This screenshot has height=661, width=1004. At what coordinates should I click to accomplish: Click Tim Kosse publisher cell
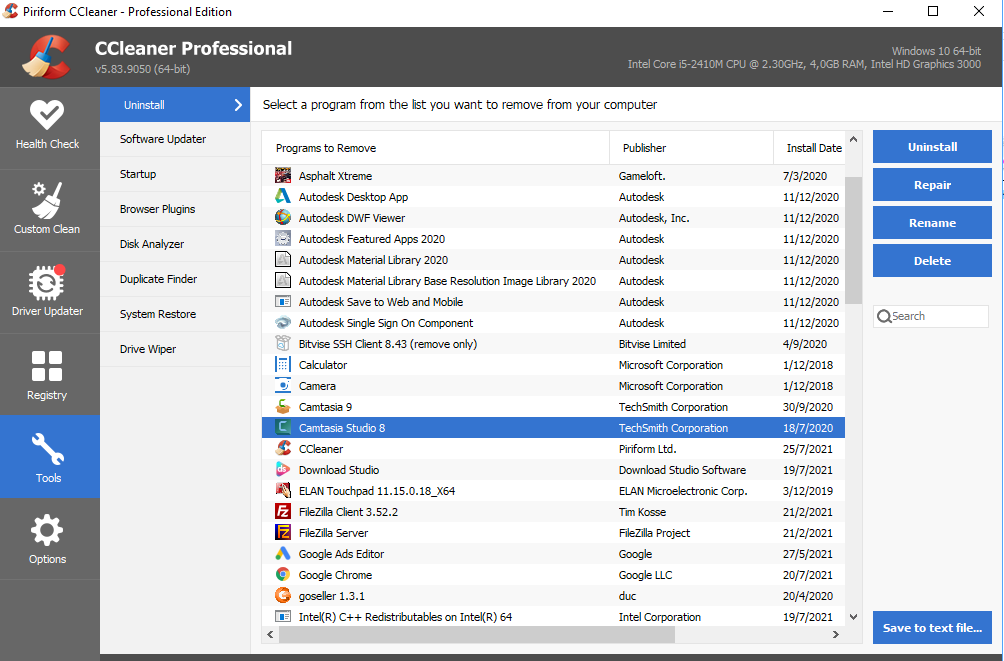[642, 512]
